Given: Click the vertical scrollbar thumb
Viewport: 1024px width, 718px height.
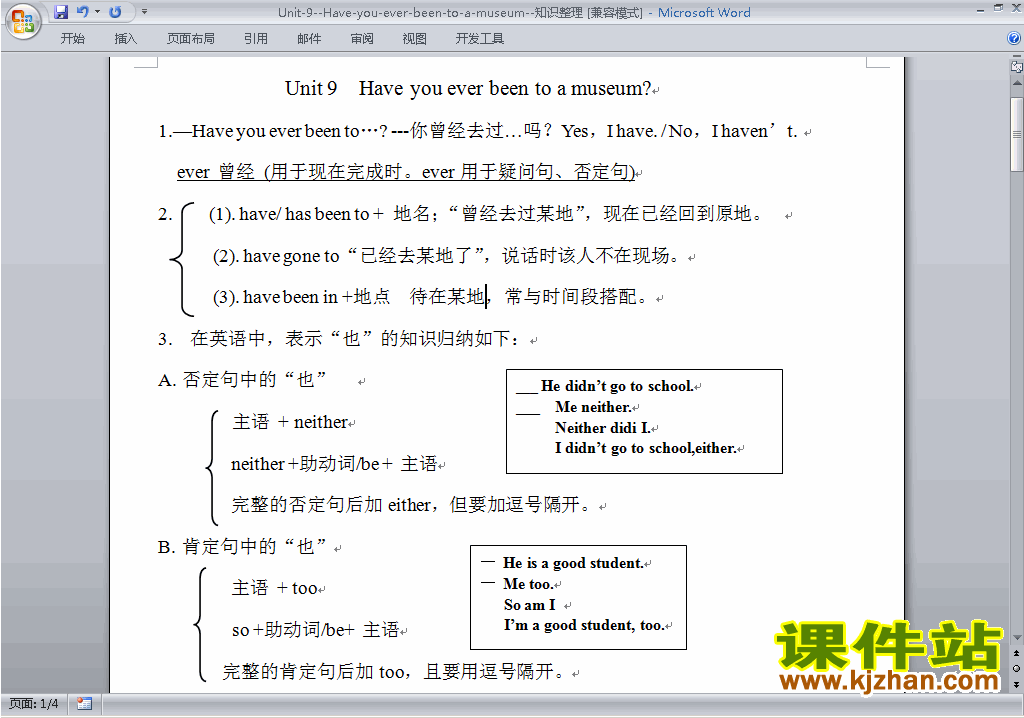Looking at the screenshot, I should pyautogui.click(x=1017, y=134).
